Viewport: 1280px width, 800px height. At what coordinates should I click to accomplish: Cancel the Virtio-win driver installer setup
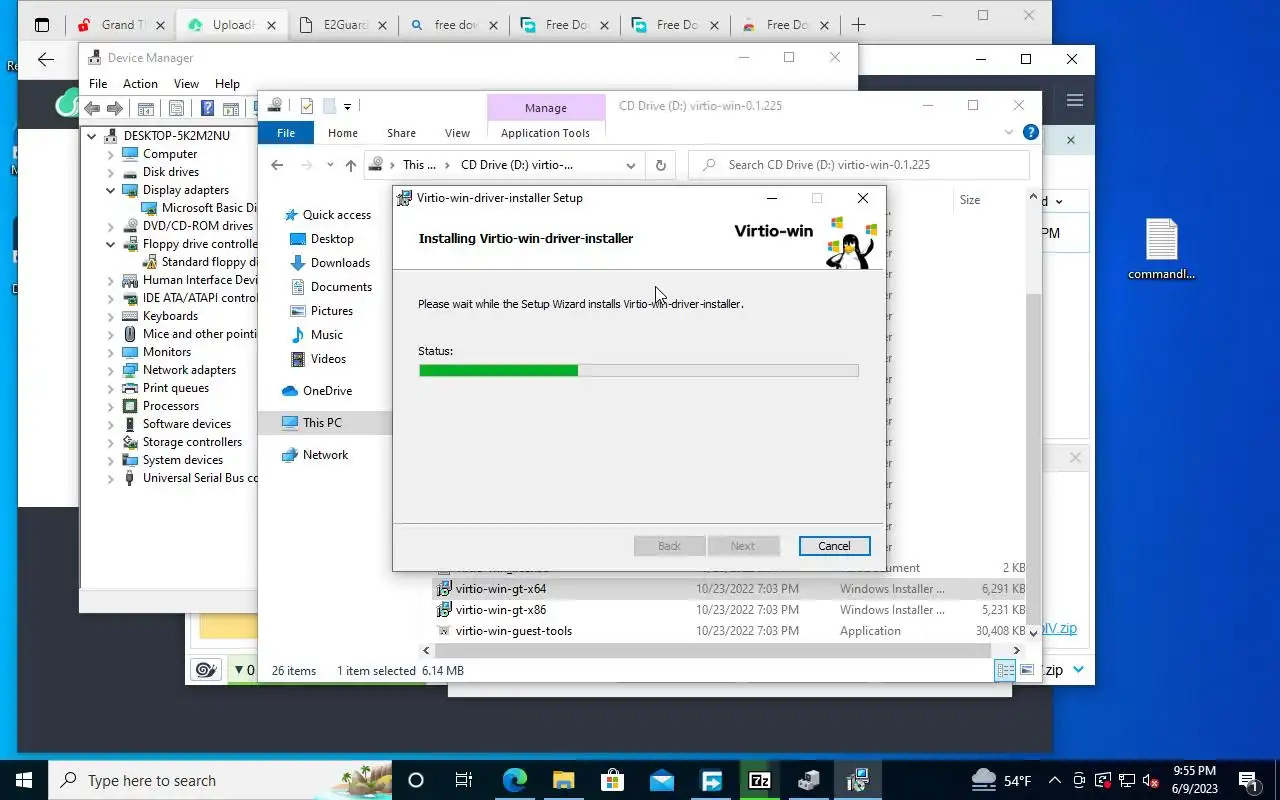834,546
